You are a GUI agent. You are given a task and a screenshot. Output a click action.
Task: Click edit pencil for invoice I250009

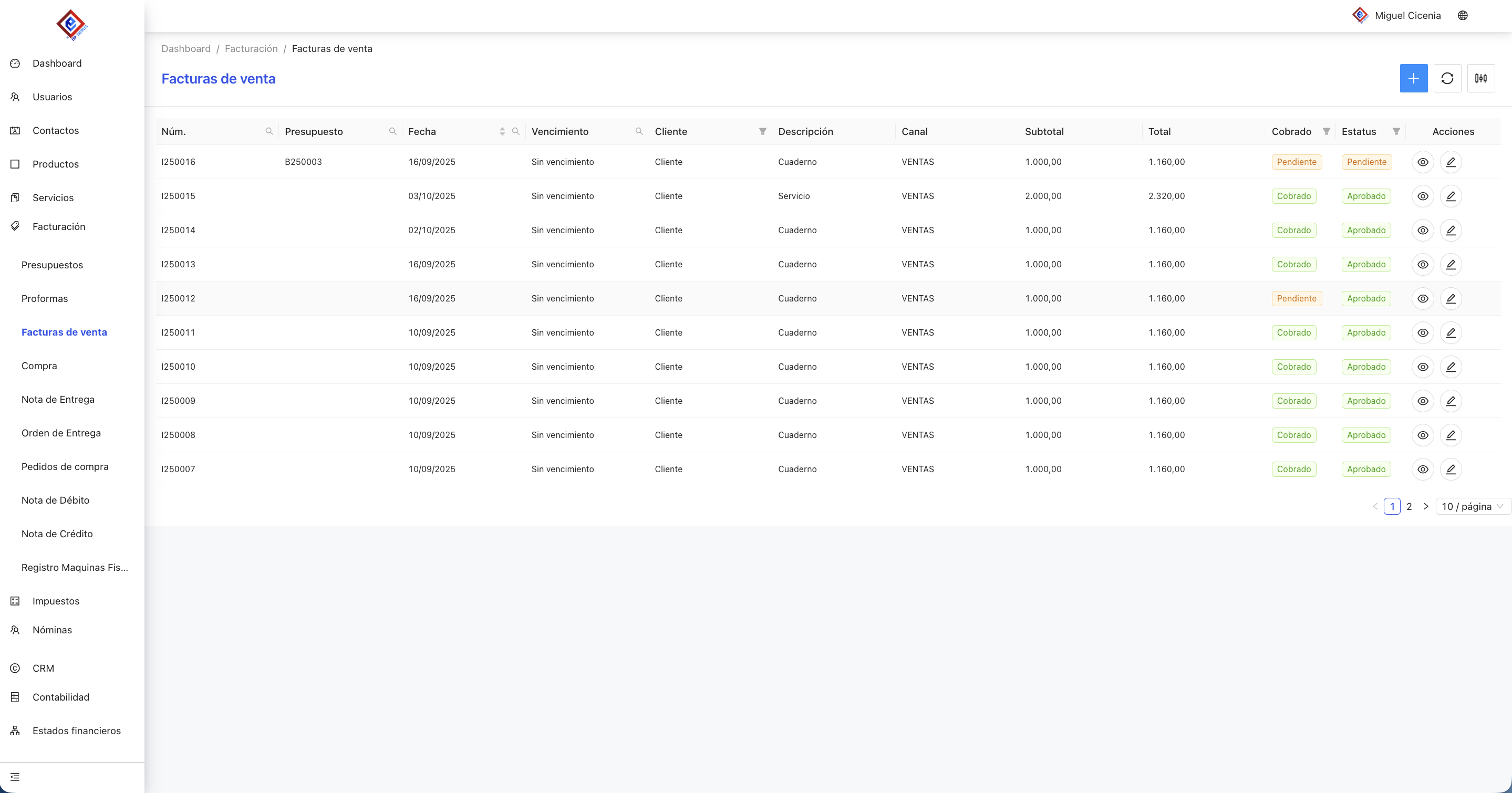coord(1451,401)
